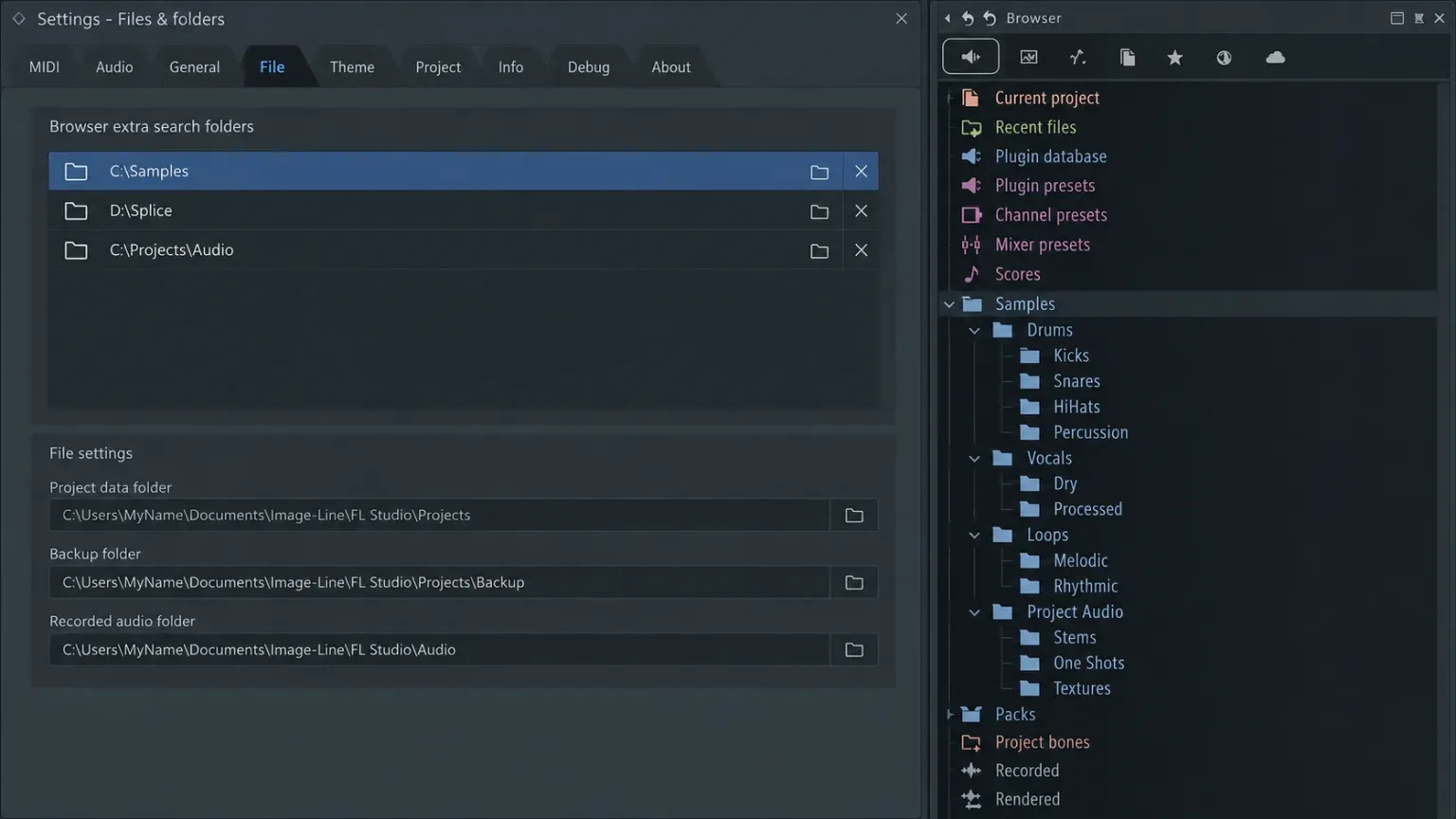Screen dimensions: 1456x819
Task: Browse for the Recorded audio folder
Action: pos(854,649)
